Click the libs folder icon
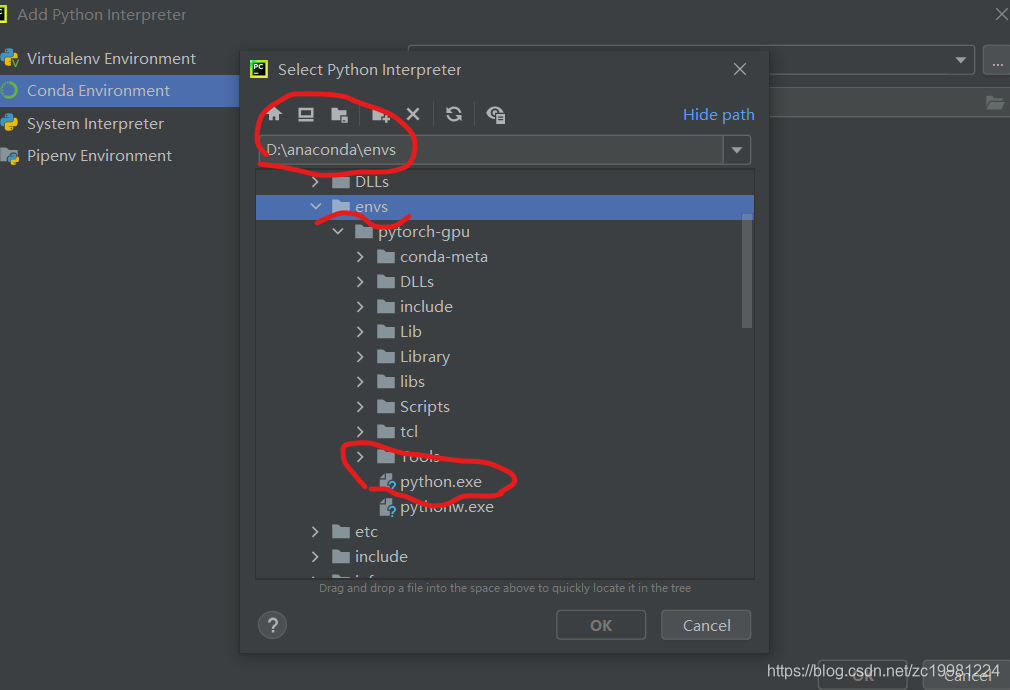This screenshot has height=690, width=1010. (x=385, y=381)
